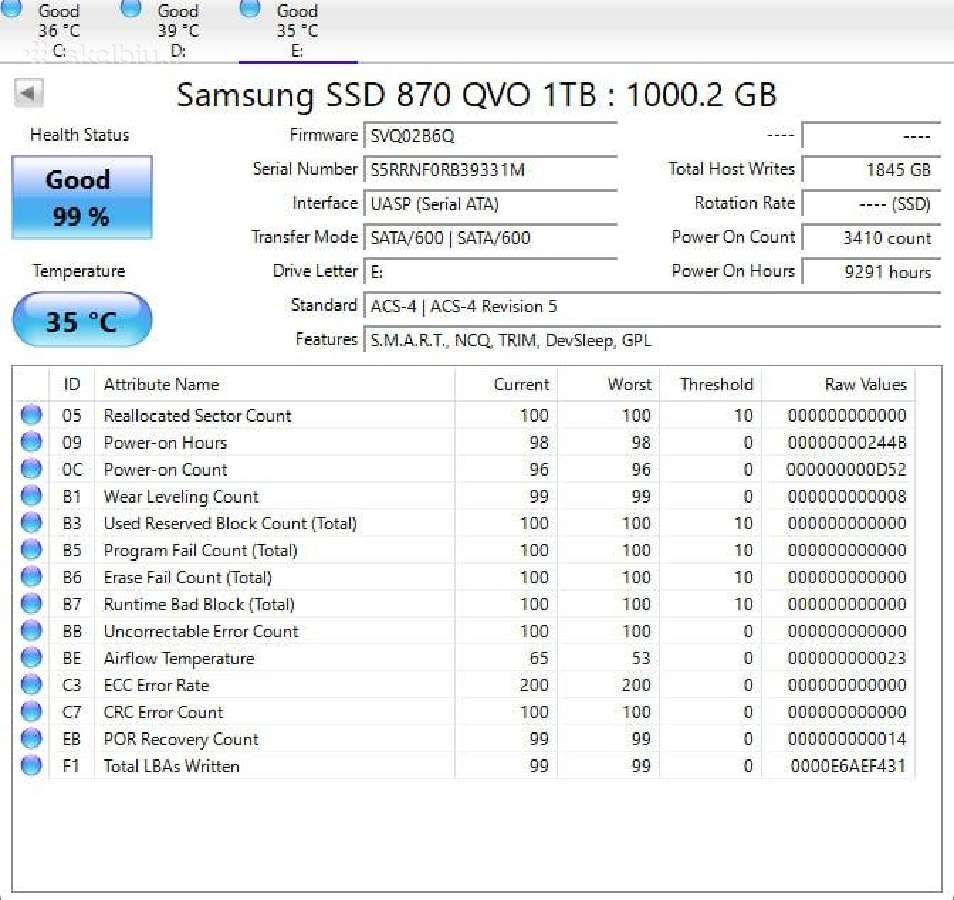954x900 pixels.
Task: Click the C: drive status orb
Action: pyautogui.click(x=12, y=7)
